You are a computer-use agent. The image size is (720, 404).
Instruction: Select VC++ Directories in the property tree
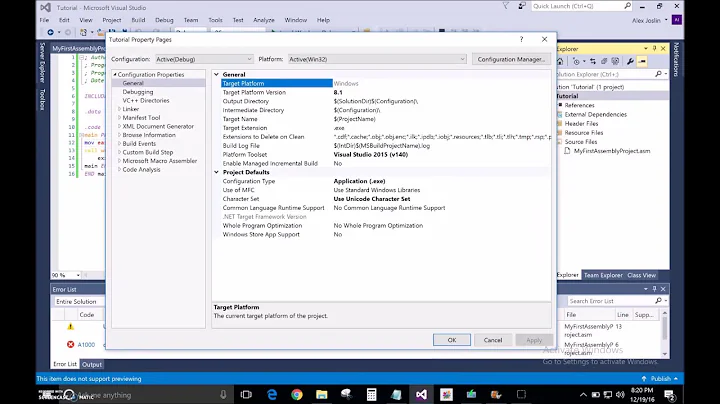tap(146, 101)
